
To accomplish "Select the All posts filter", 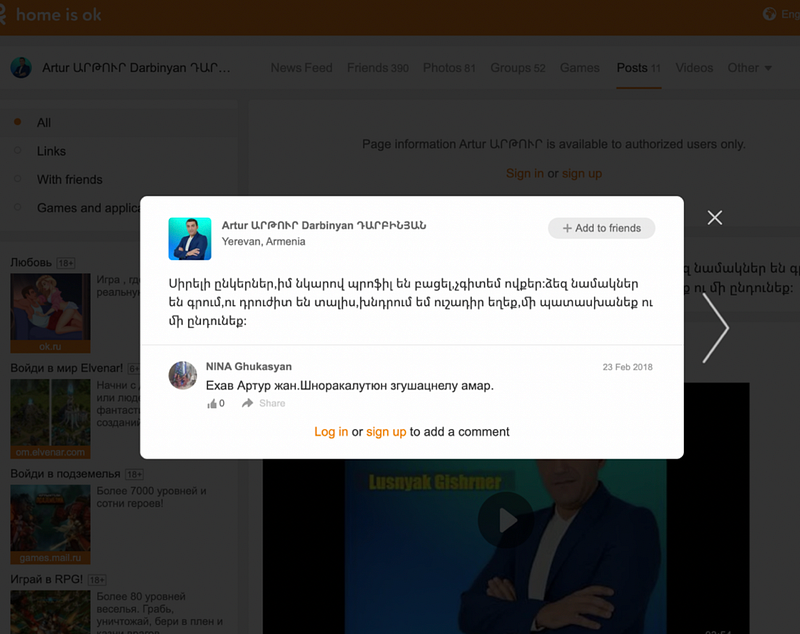I will (x=44, y=123).
